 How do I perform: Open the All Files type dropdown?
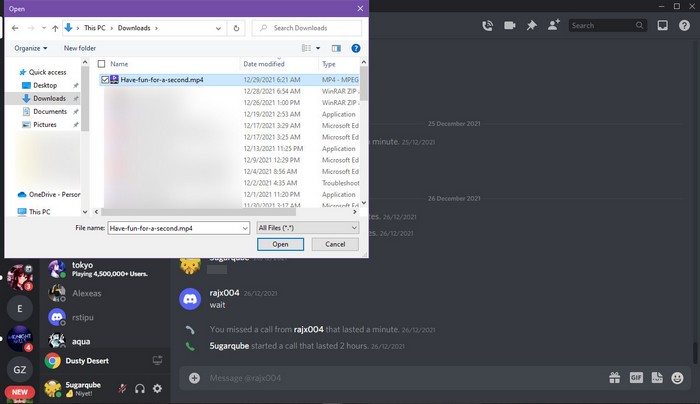tap(308, 228)
